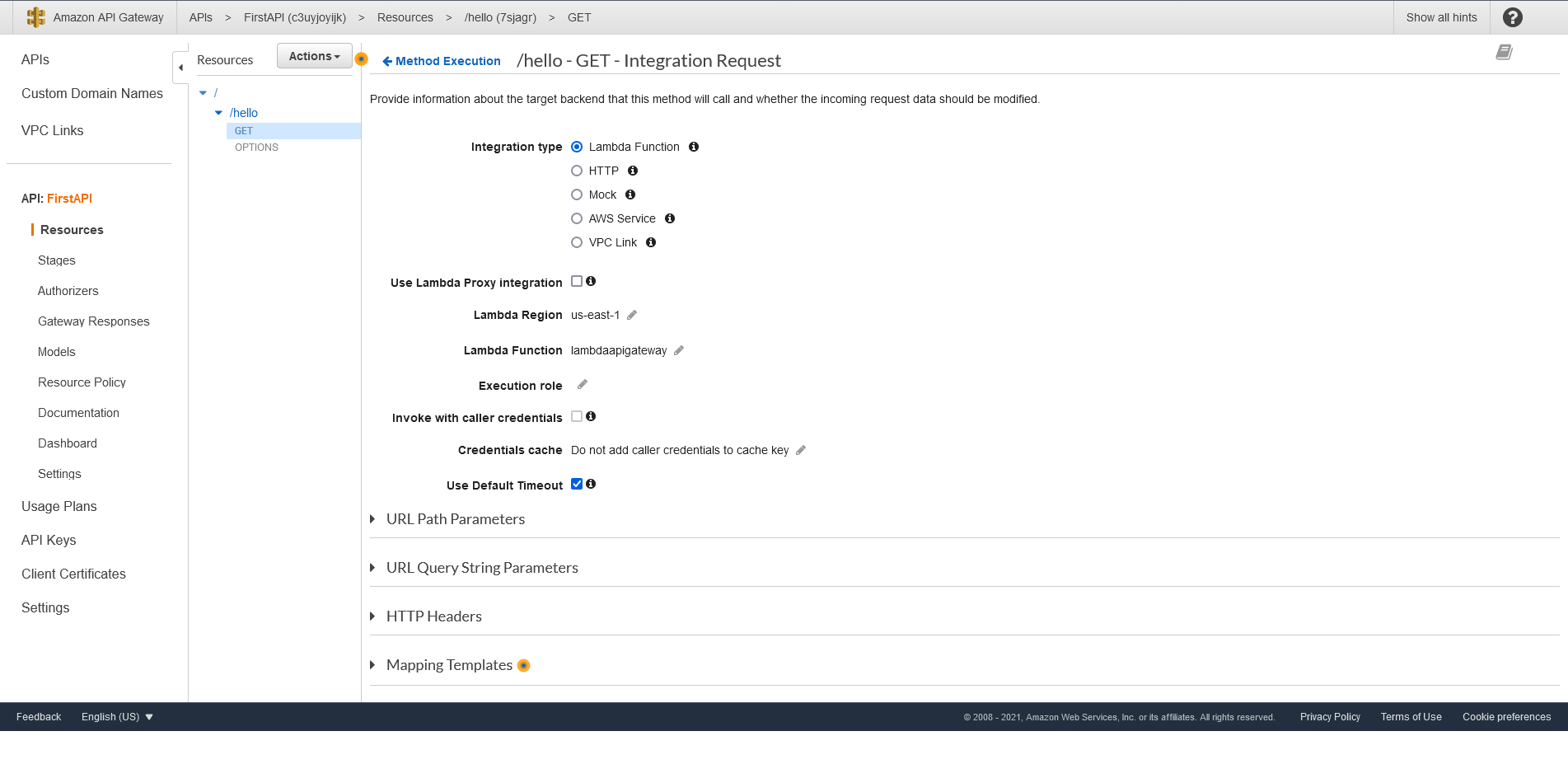Open the Actions dropdown
This screenshot has height=764, width=1568.
[315, 56]
